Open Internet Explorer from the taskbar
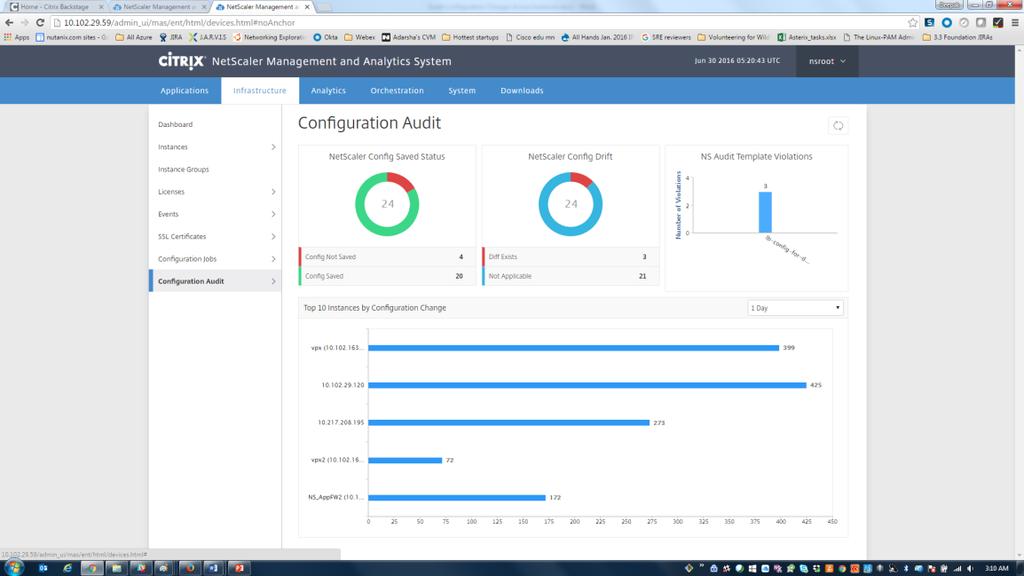The image size is (1024, 576). click(x=67, y=568)
